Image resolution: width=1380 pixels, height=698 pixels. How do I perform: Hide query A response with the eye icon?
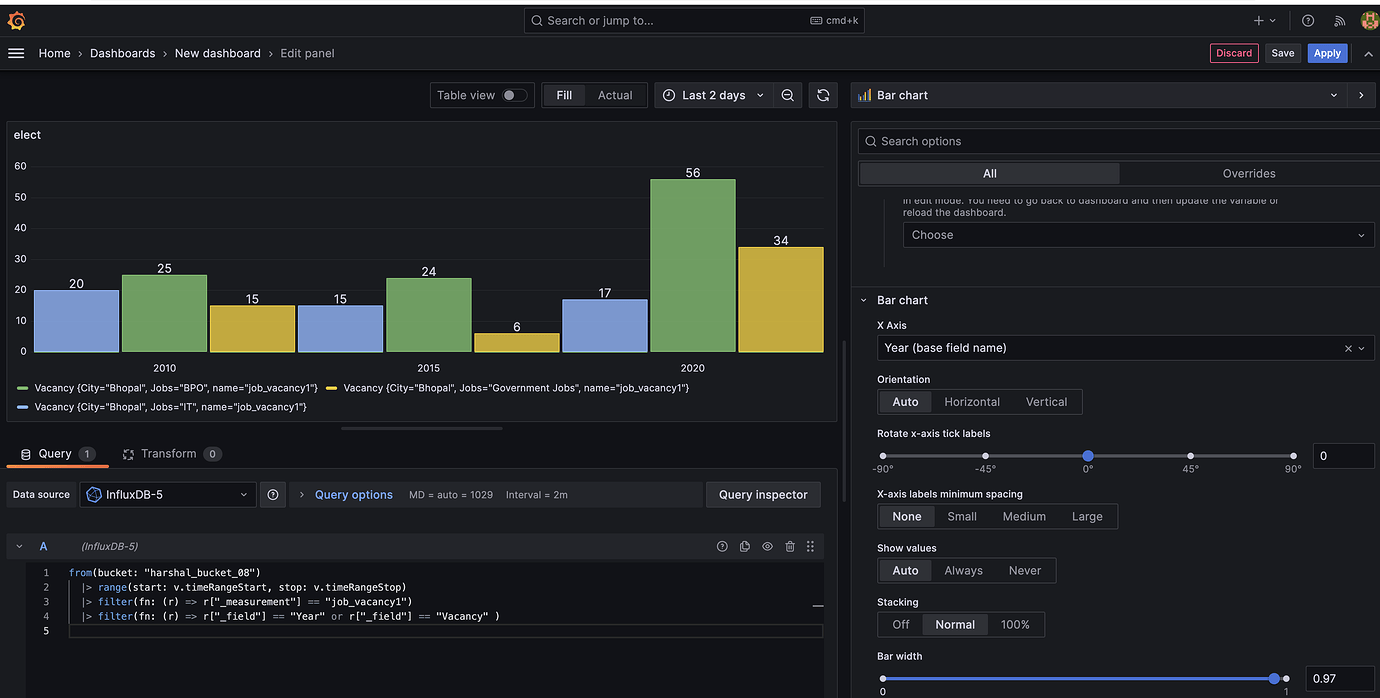(x=767, y=546)
